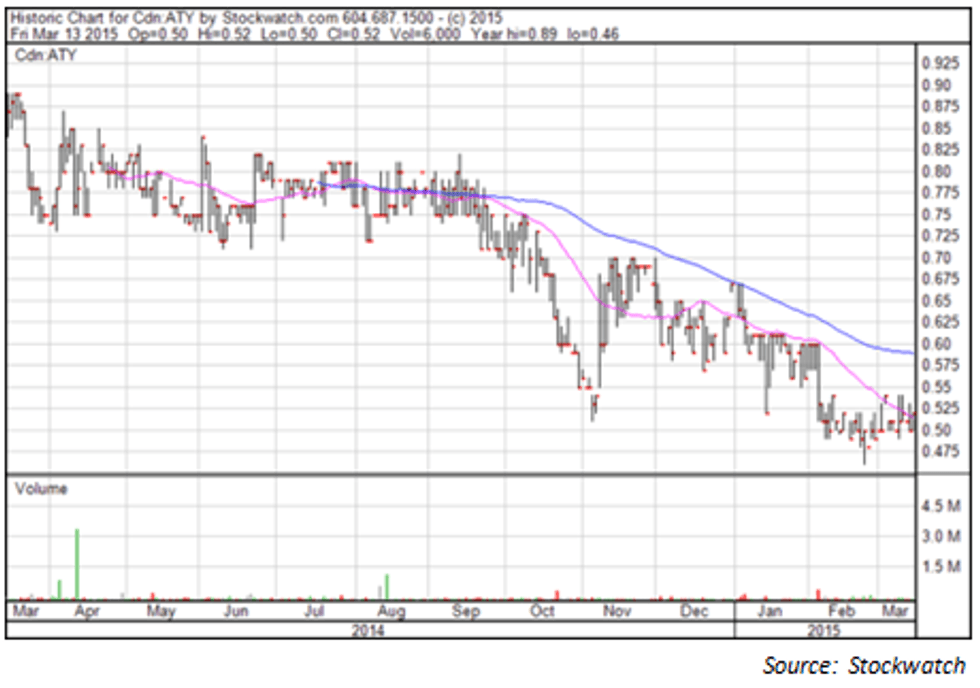This screenshot has width=980, height=688.
Task: Pick the Jan month marker
Action: tap(770, 610)
